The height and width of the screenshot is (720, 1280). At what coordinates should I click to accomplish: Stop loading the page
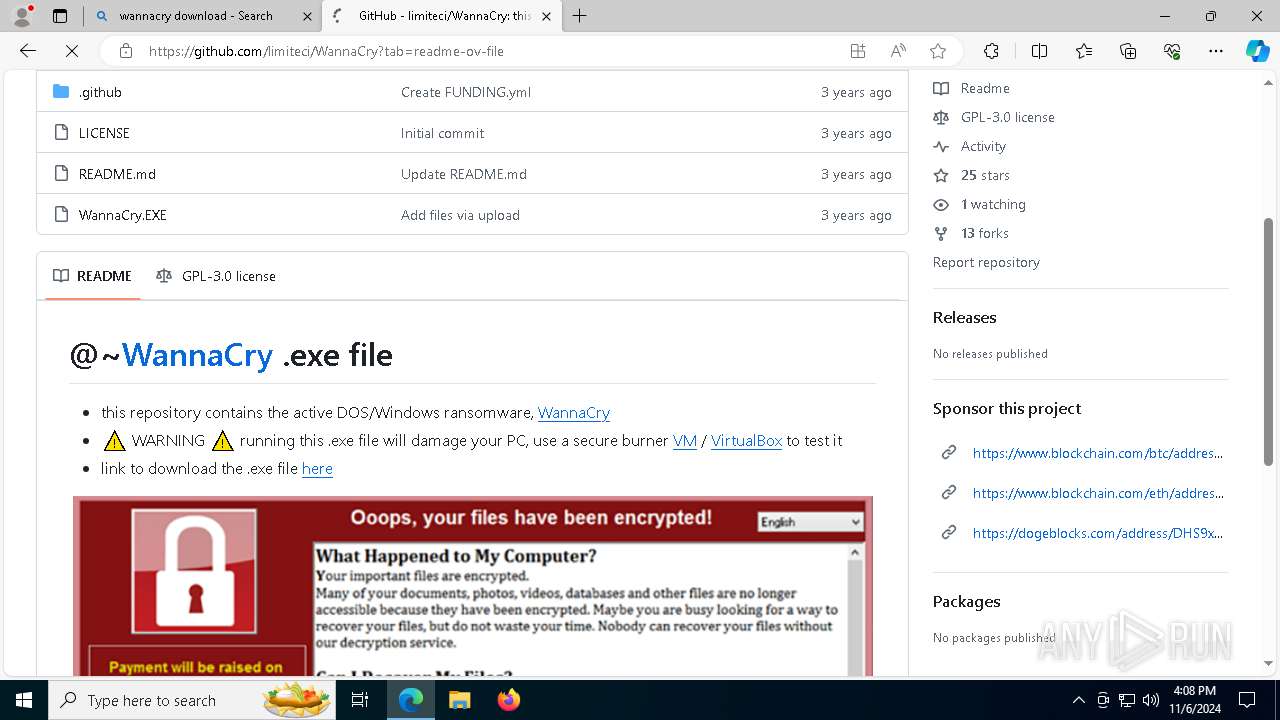[x=72, y=51]
